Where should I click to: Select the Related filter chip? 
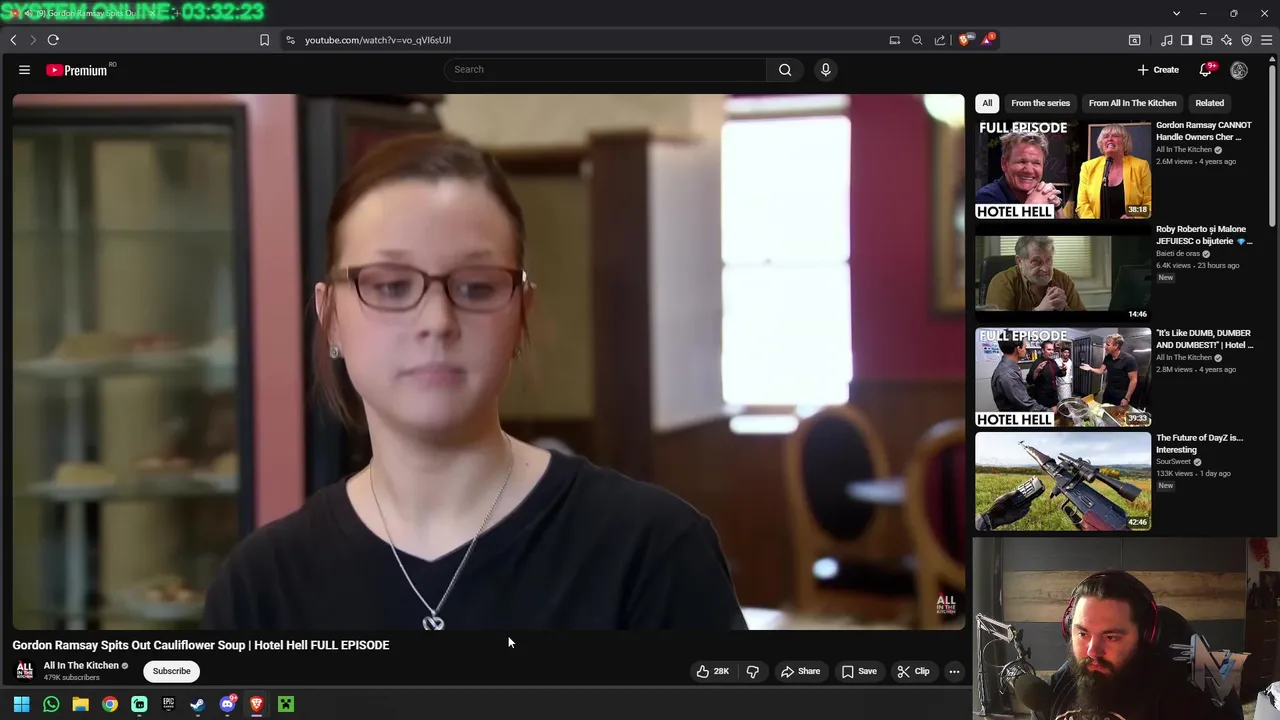click(1209, 103)
